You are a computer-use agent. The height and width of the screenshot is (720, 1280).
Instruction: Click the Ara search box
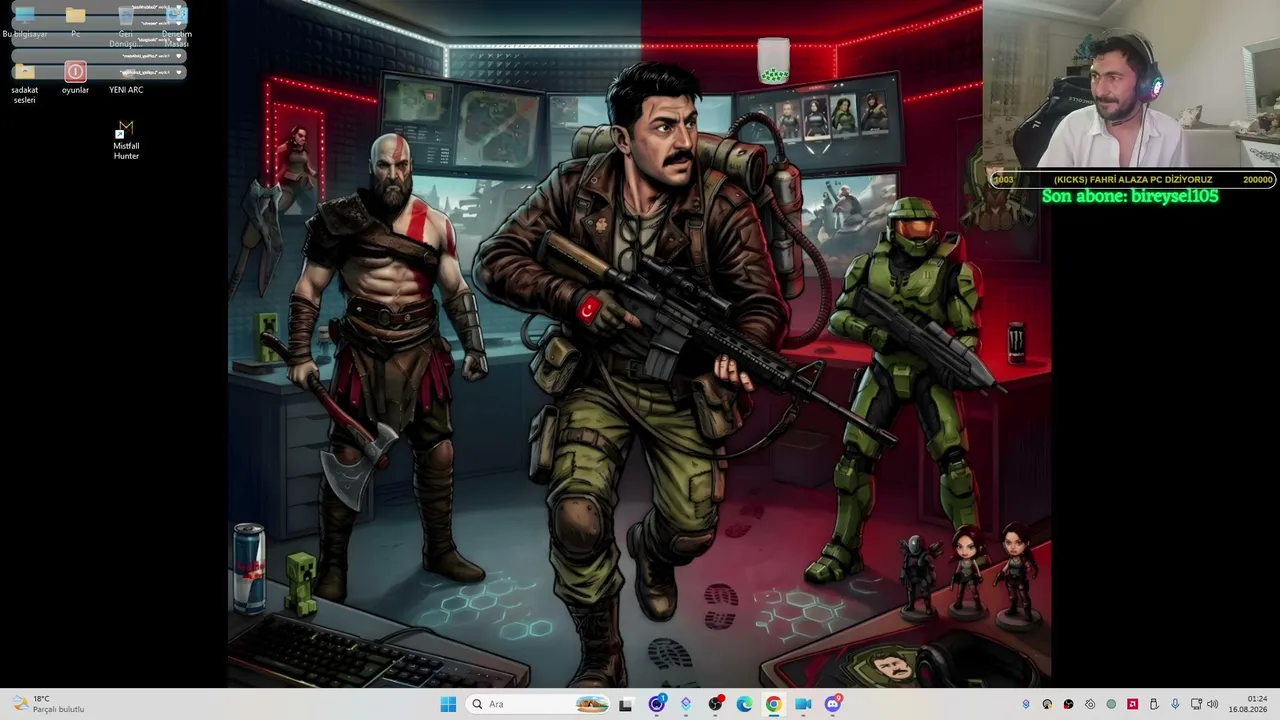539,704
